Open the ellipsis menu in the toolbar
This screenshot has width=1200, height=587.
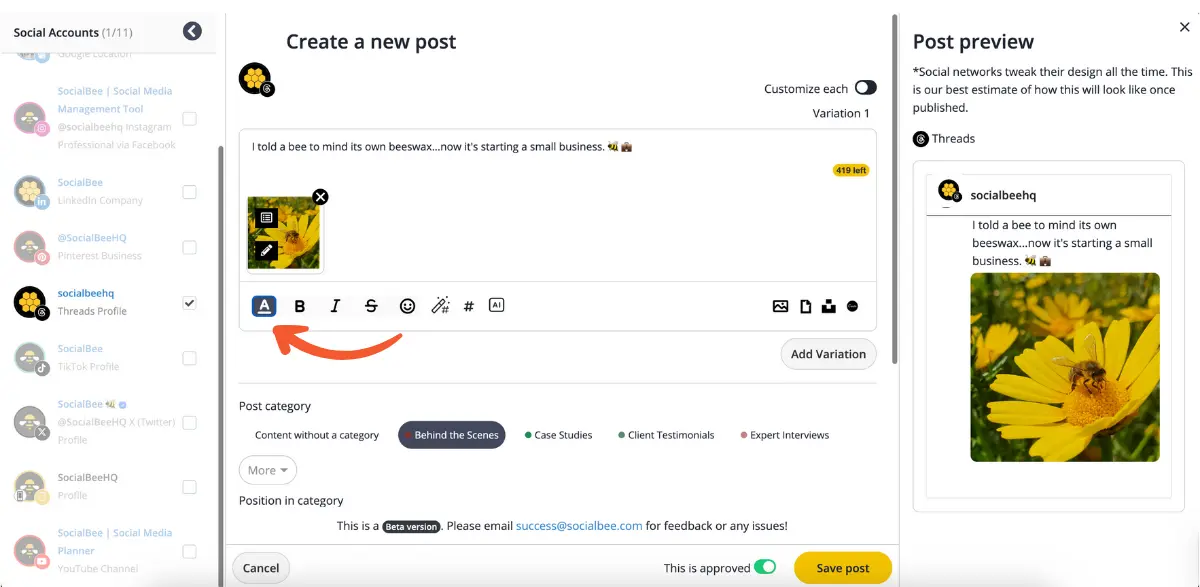coord(853,306)
